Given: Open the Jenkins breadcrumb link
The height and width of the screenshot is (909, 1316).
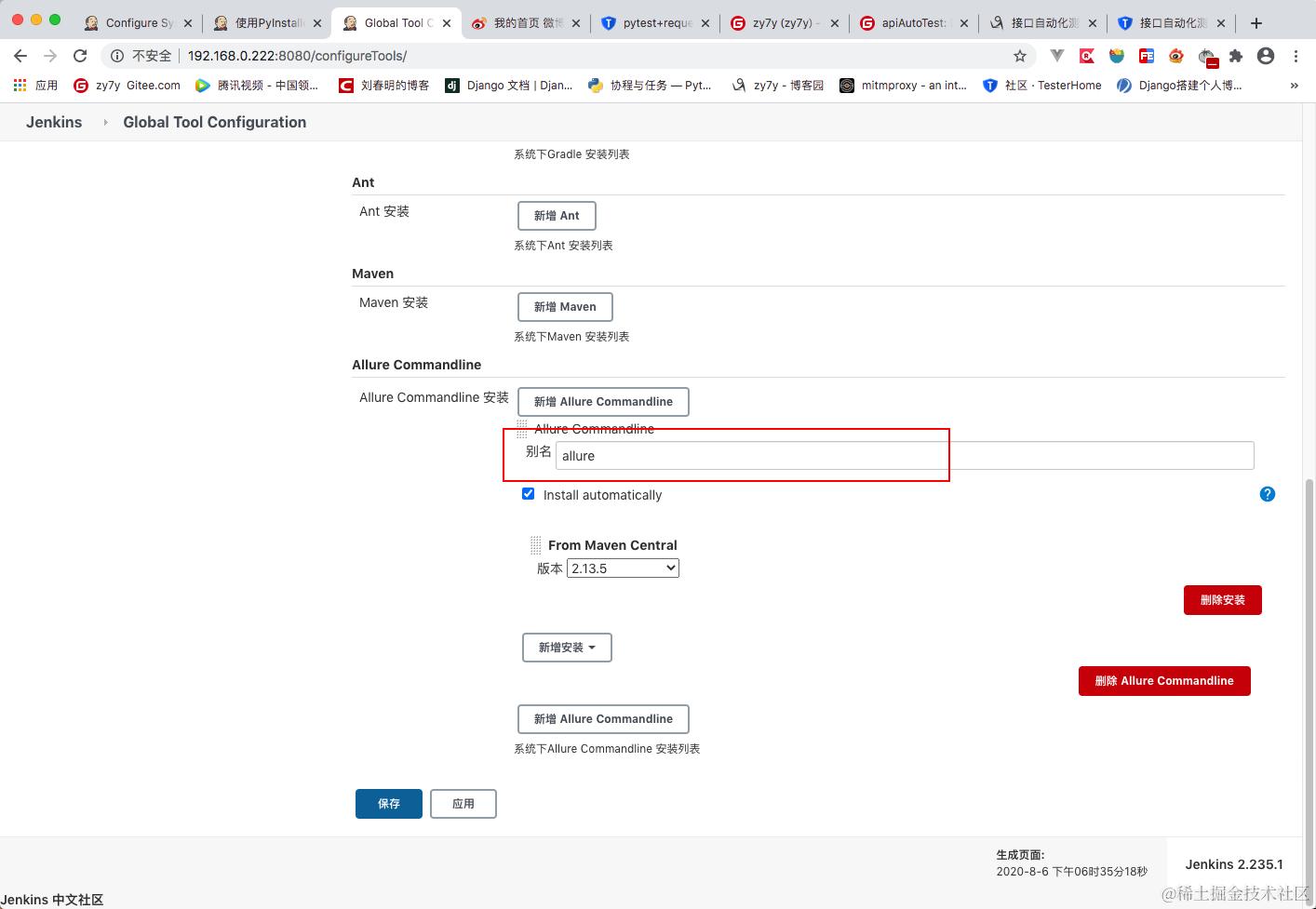Looking at the screenshot, I should click(x=54, y=122).
